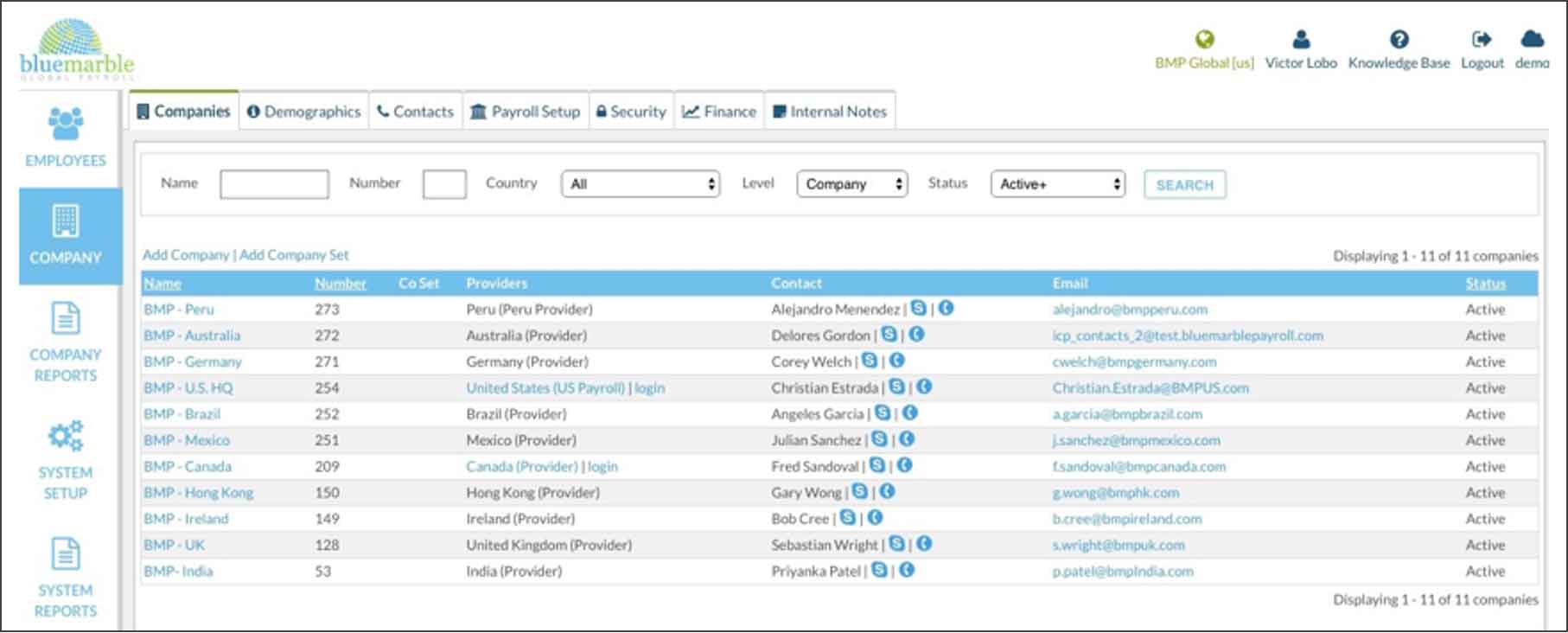Open the BMP - U.S. HQ link

(x=188, y=388)
